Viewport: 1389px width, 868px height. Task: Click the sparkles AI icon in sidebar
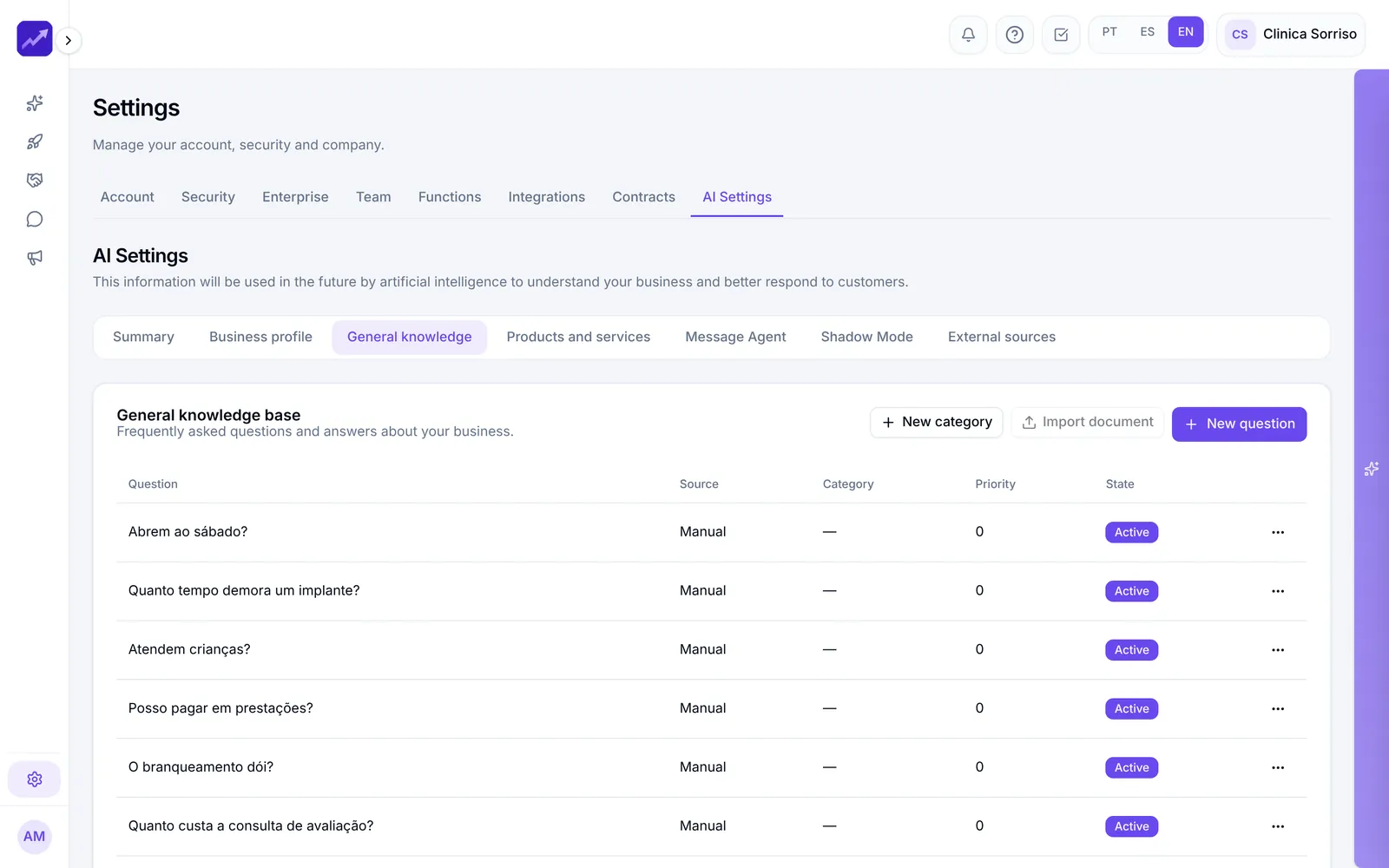tap(35, 103)
